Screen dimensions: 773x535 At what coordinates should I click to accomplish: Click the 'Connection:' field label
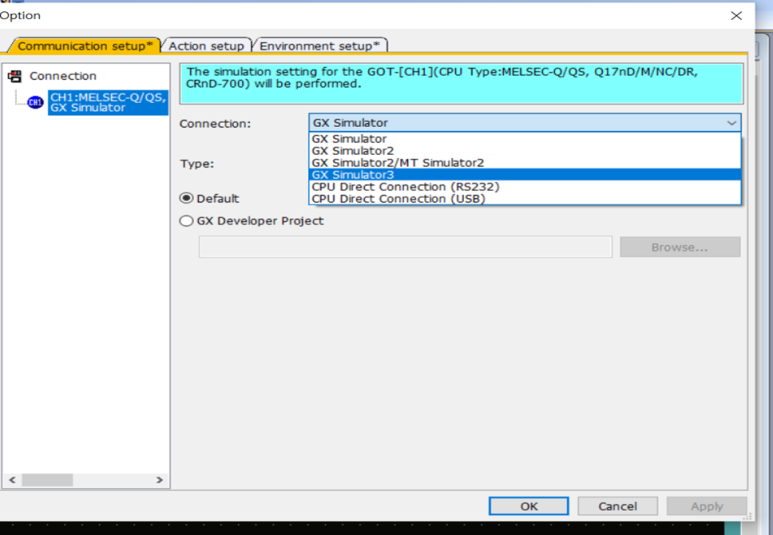tap(215, 124)
